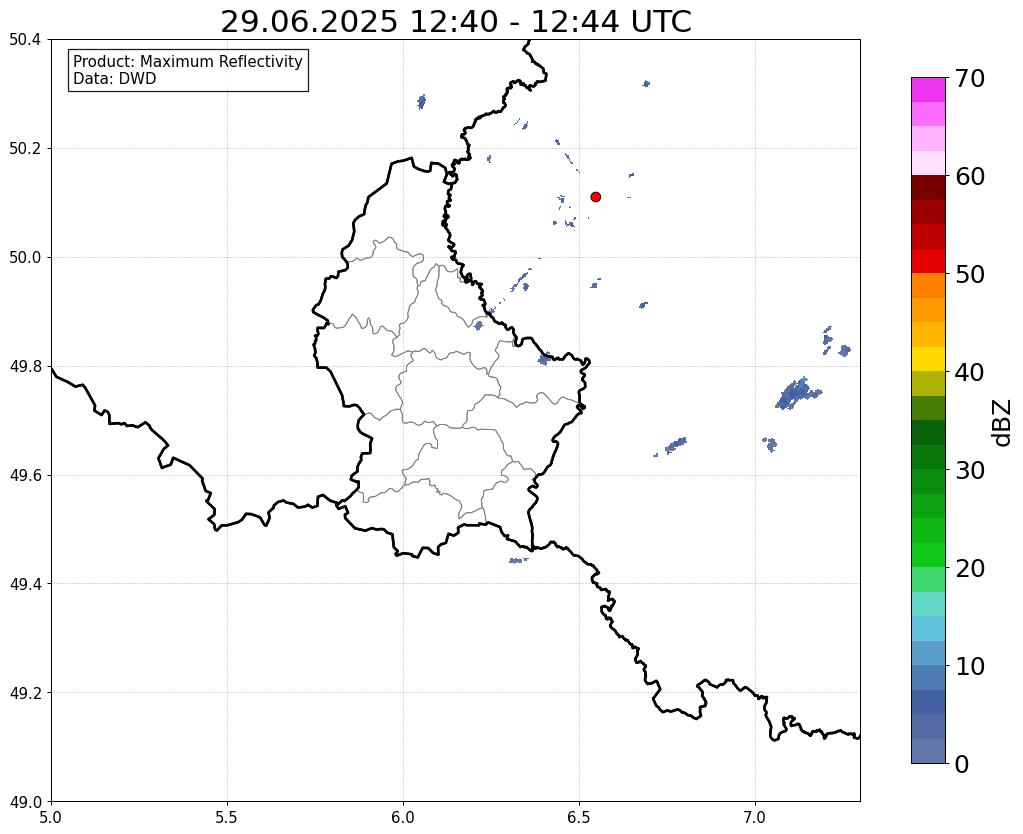
Task: Click the colorbar tick label "10"
Action: pos(970,666)
